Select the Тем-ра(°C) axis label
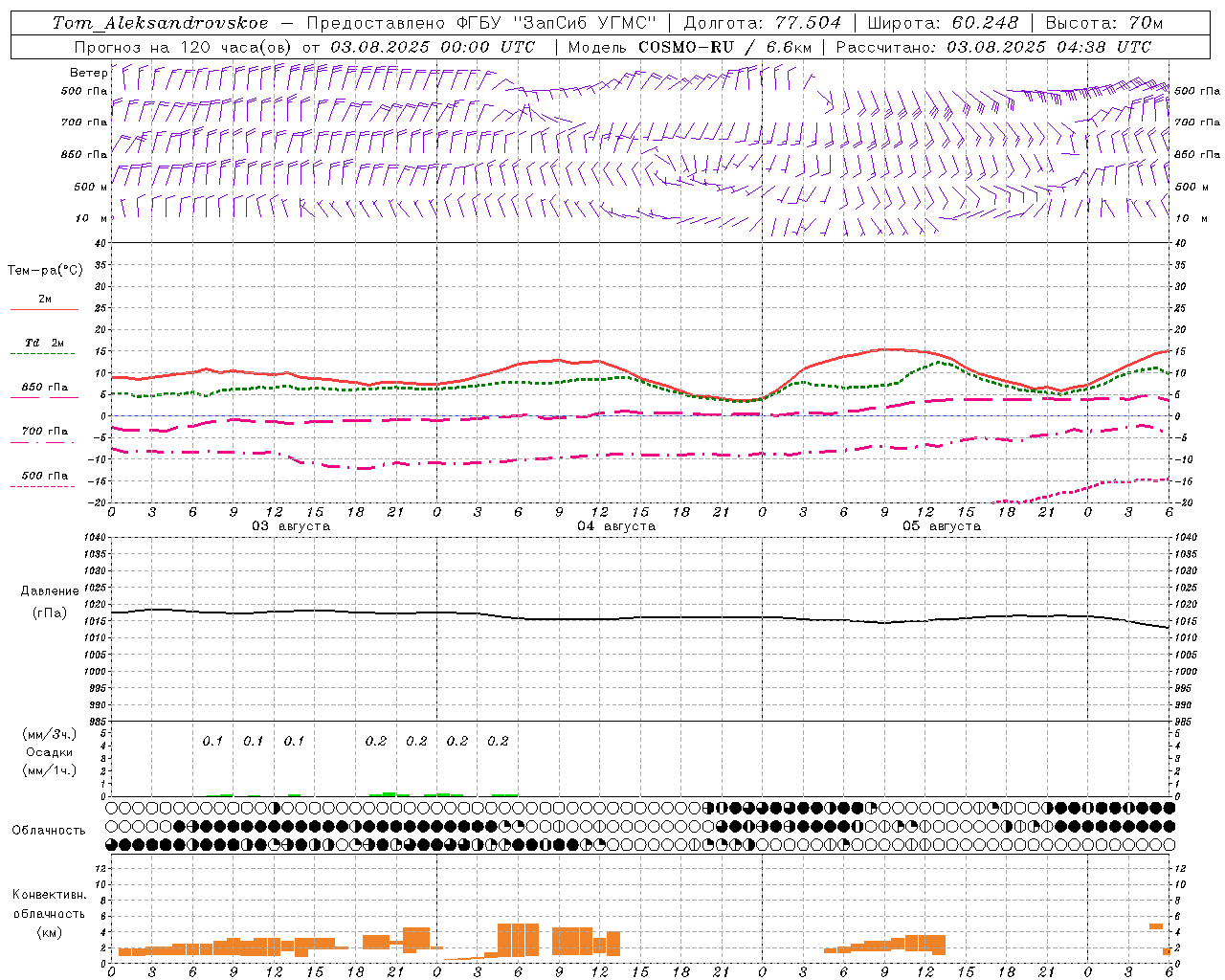1225x980 pixels. tap(45, 271)
